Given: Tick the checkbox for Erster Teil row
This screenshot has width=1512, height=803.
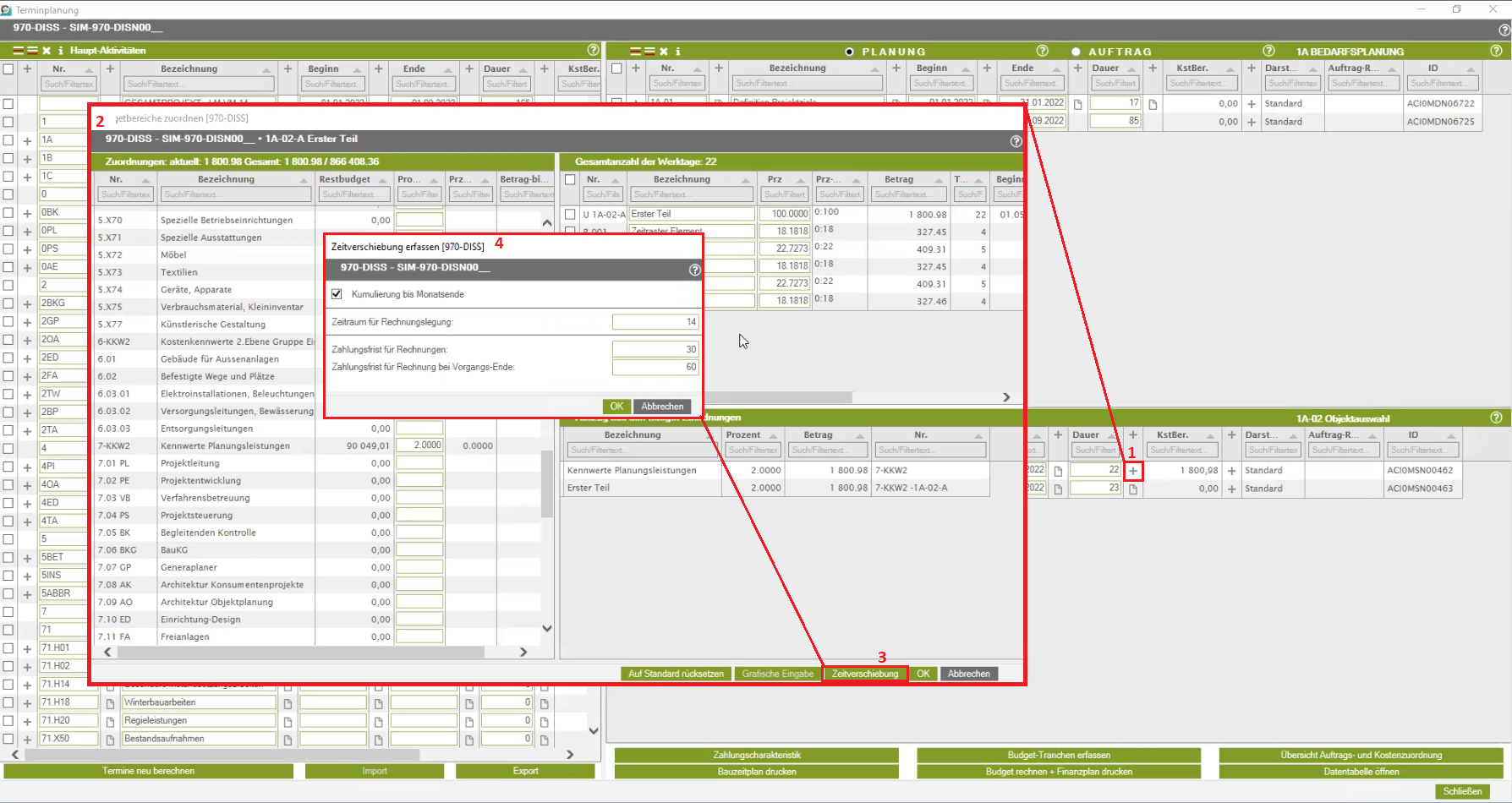Looking at the screenshot, I should 570,215.
